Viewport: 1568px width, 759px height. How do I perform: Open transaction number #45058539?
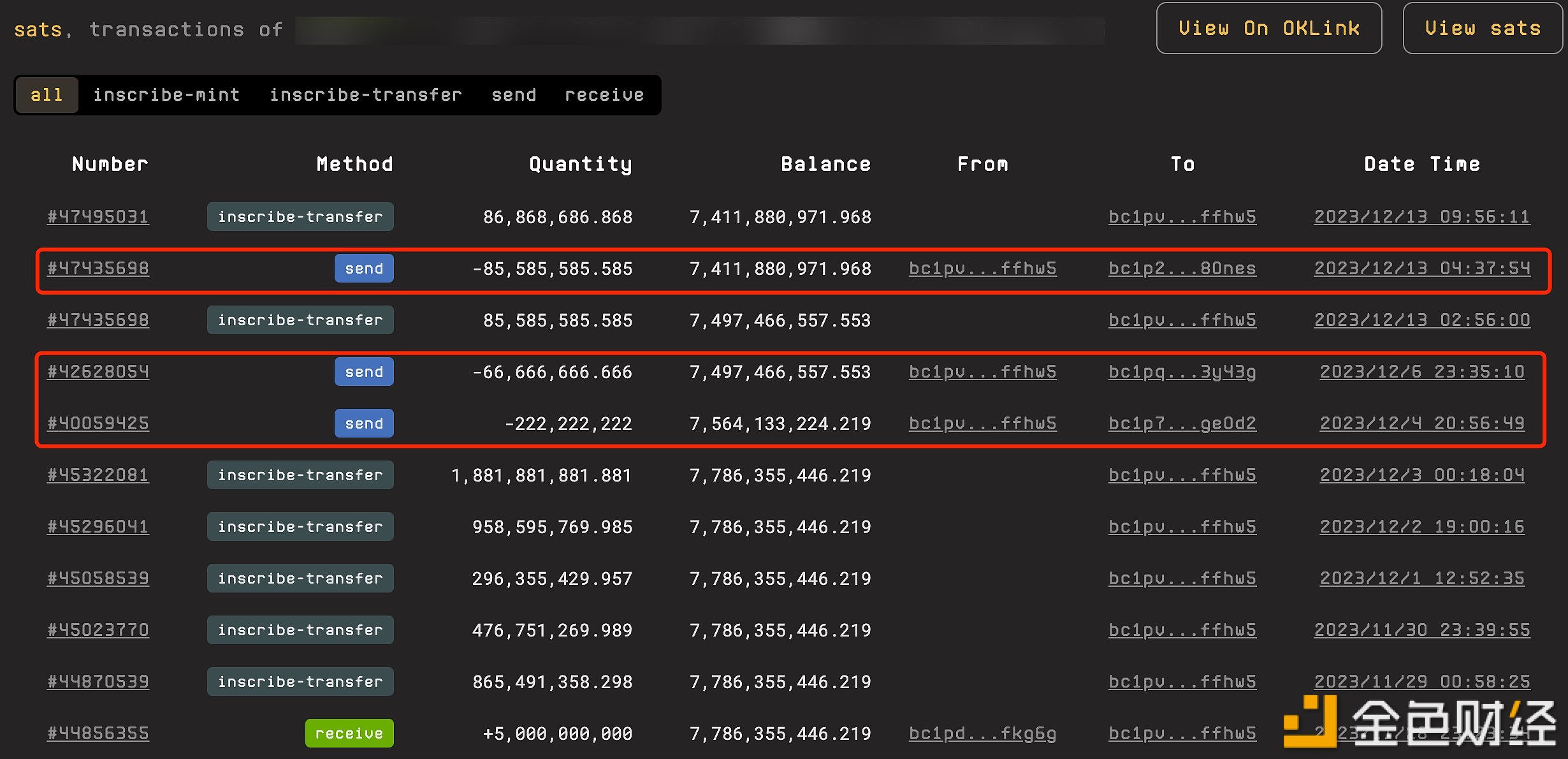(98, 578)
